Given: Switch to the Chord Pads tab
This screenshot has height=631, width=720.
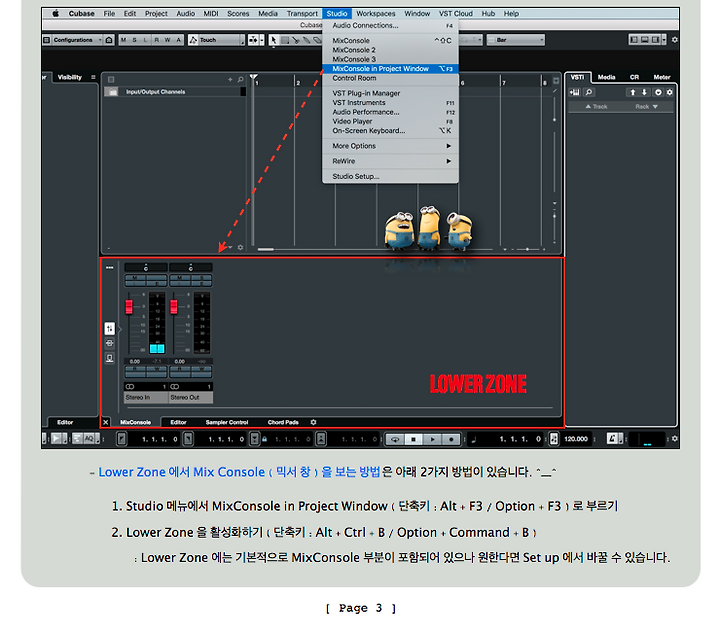Looking at the screenshot, I should pos(283,422).
